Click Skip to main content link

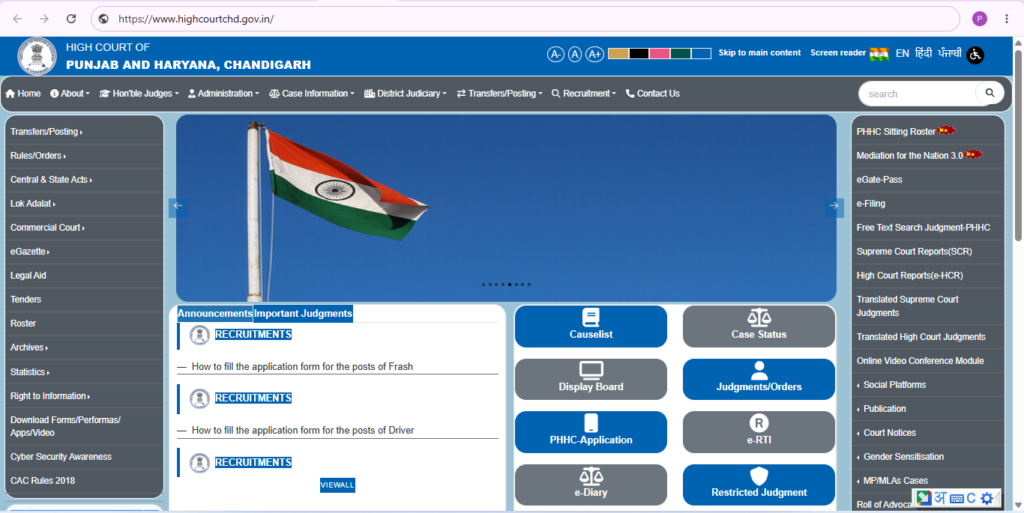point(760,53)
